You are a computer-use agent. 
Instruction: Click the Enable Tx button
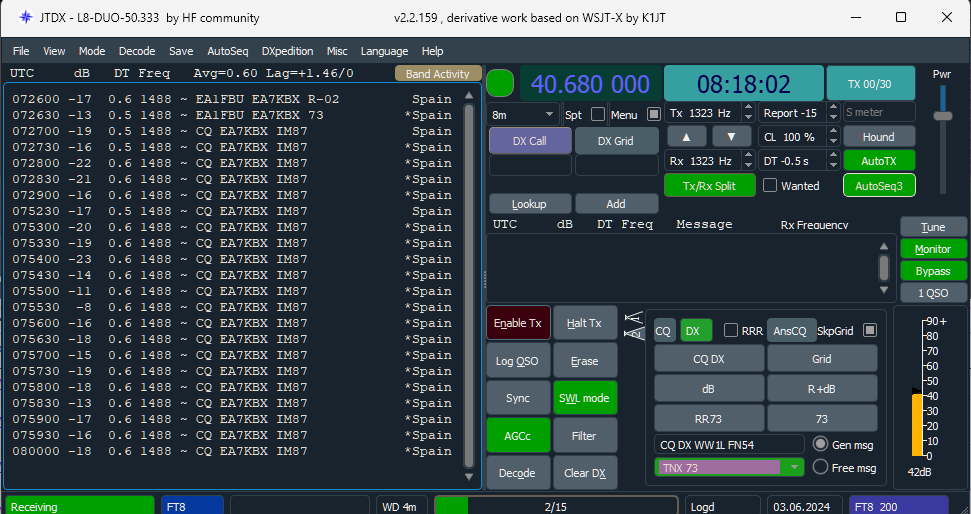click(518, 323)
